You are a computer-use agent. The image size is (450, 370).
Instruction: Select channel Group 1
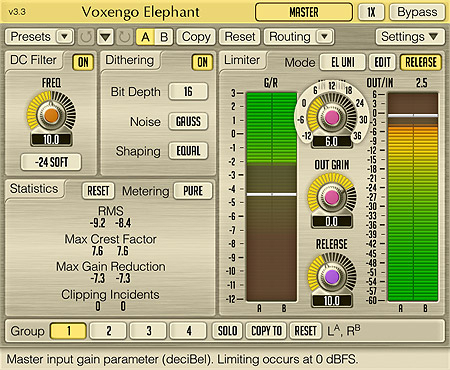(68, 331)
